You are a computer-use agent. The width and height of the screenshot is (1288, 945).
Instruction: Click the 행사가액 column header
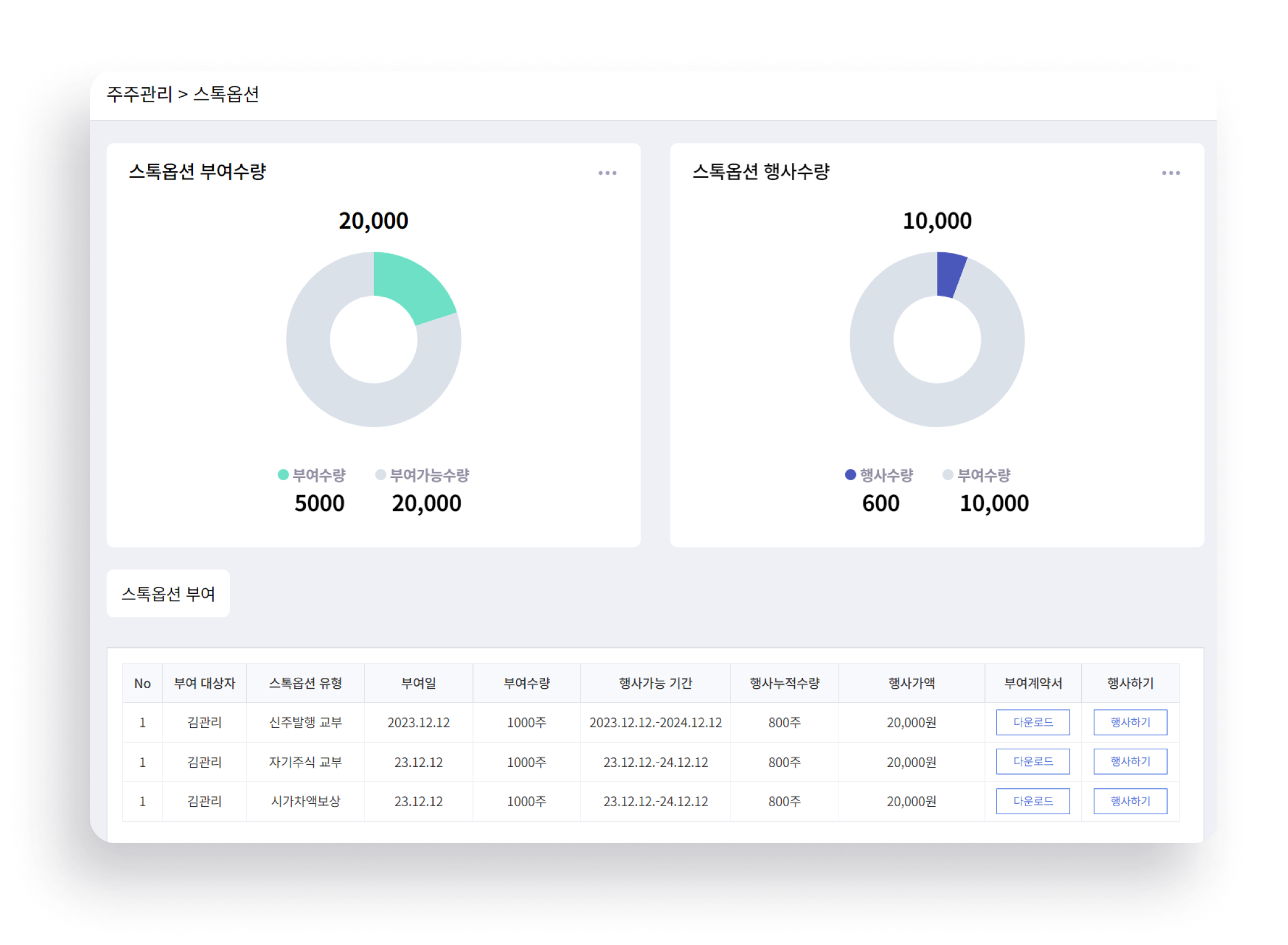point(911,683)
